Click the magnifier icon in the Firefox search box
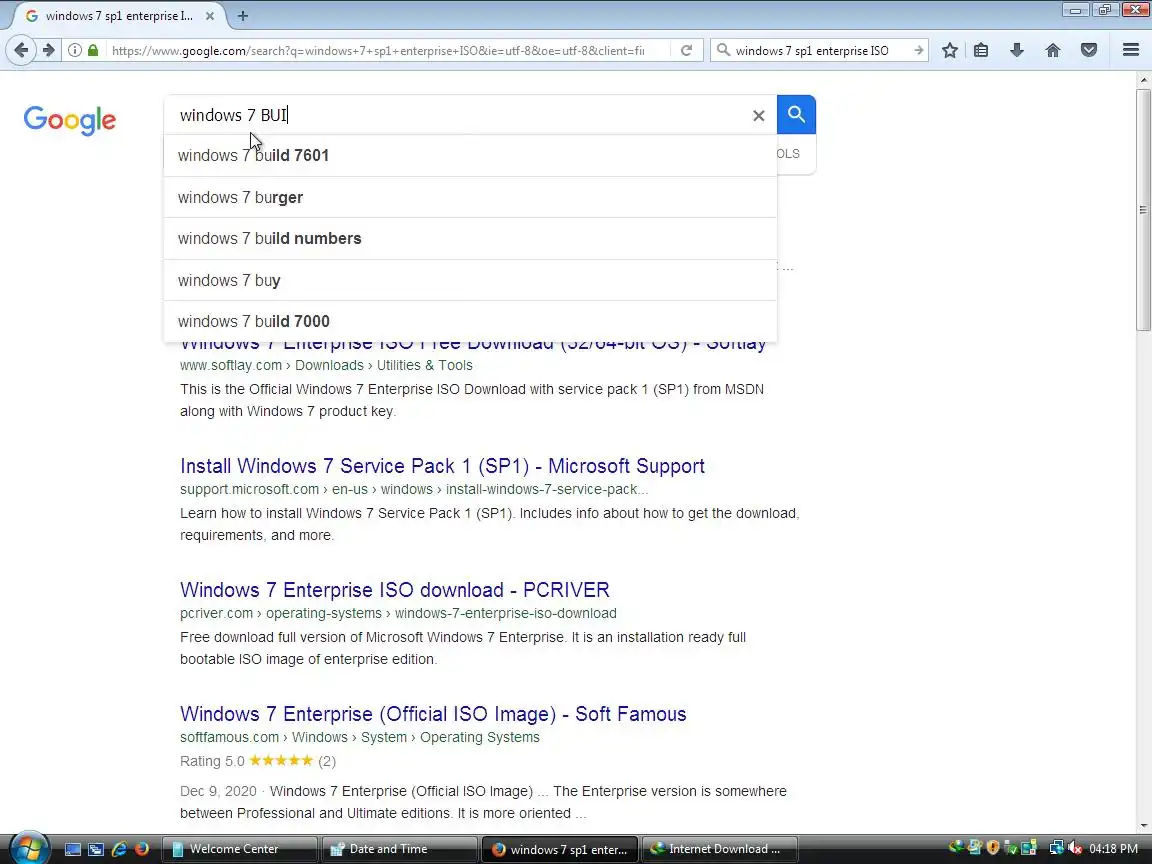Image resolution: width=1152 pixels, height=864 pixels. [x=723, y=50]
